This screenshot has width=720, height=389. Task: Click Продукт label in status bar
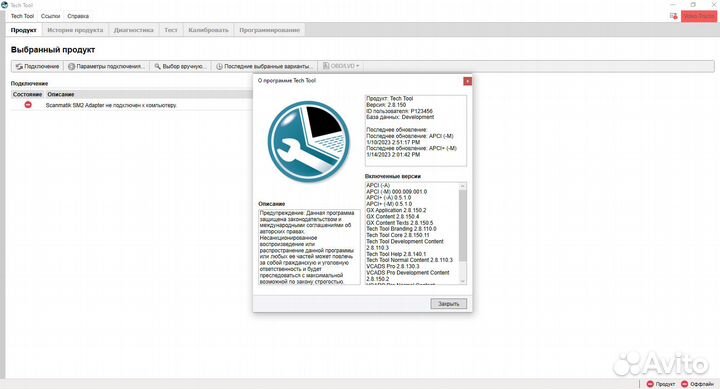point(665,384)
